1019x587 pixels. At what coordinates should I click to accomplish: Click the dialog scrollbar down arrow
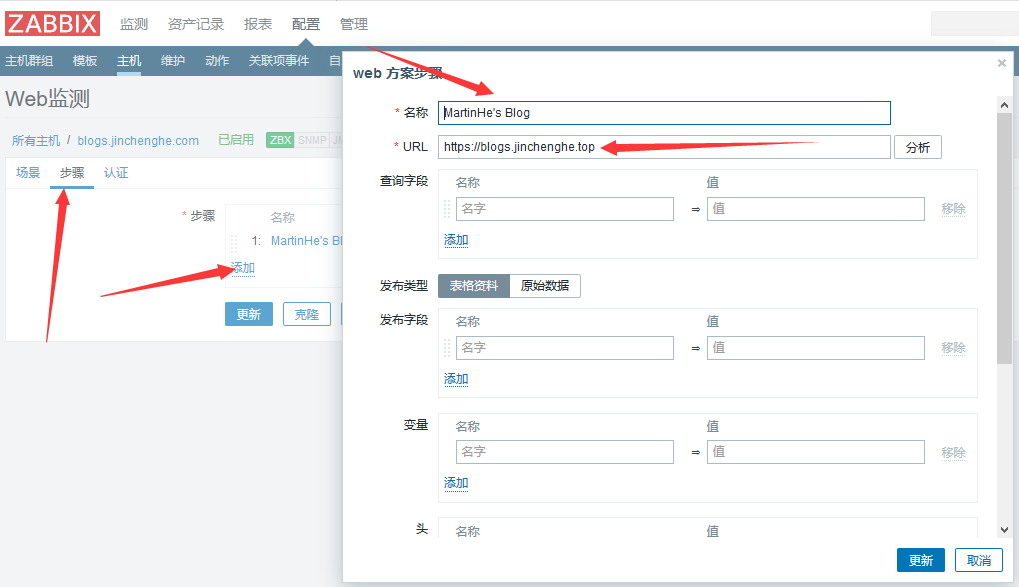tap(1004, 529)
